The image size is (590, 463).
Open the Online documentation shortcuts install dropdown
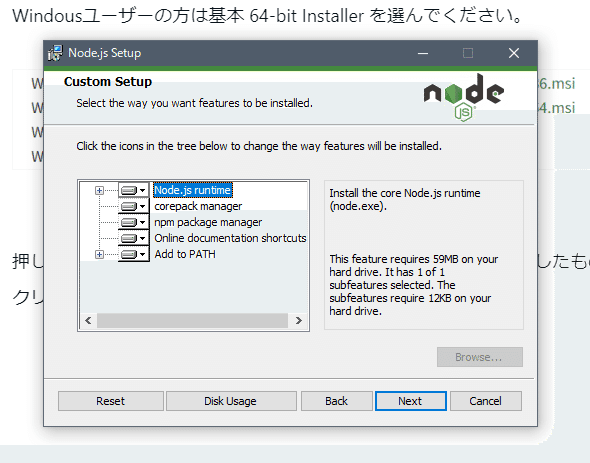(x=134, y=238)
